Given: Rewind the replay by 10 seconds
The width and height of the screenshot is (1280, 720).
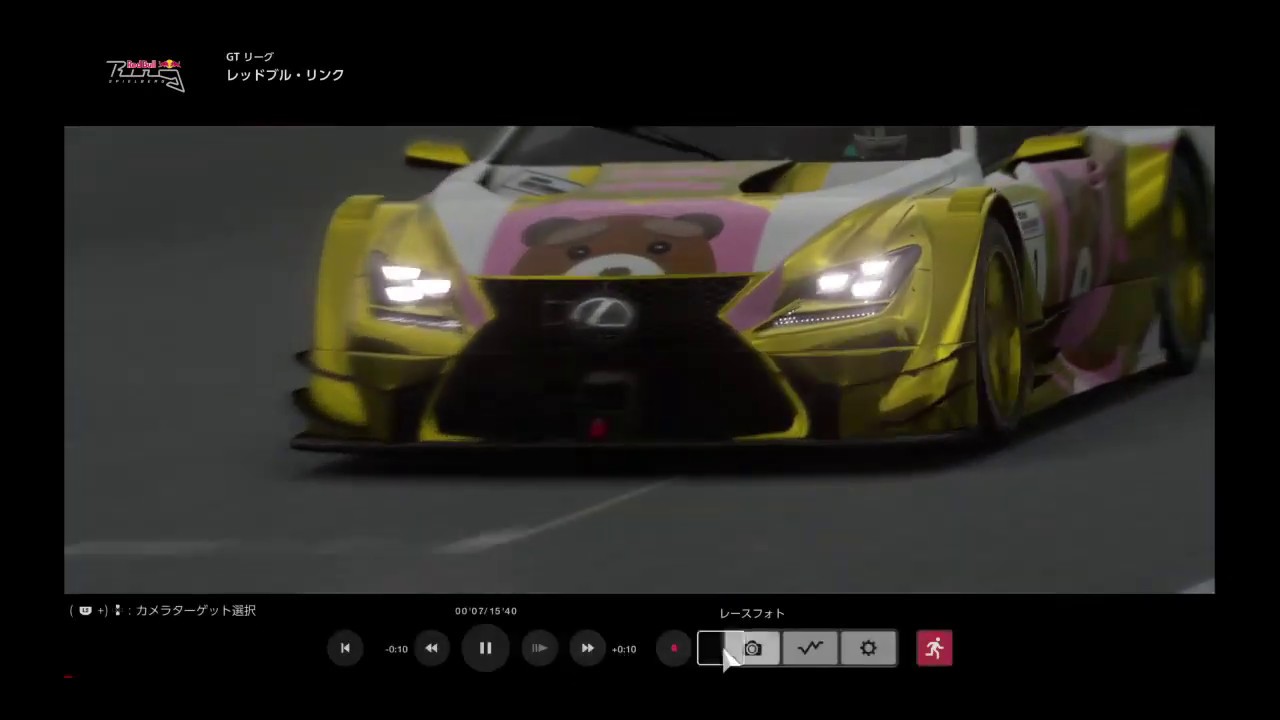Looking at the screenshot, I should coord(431,648).
